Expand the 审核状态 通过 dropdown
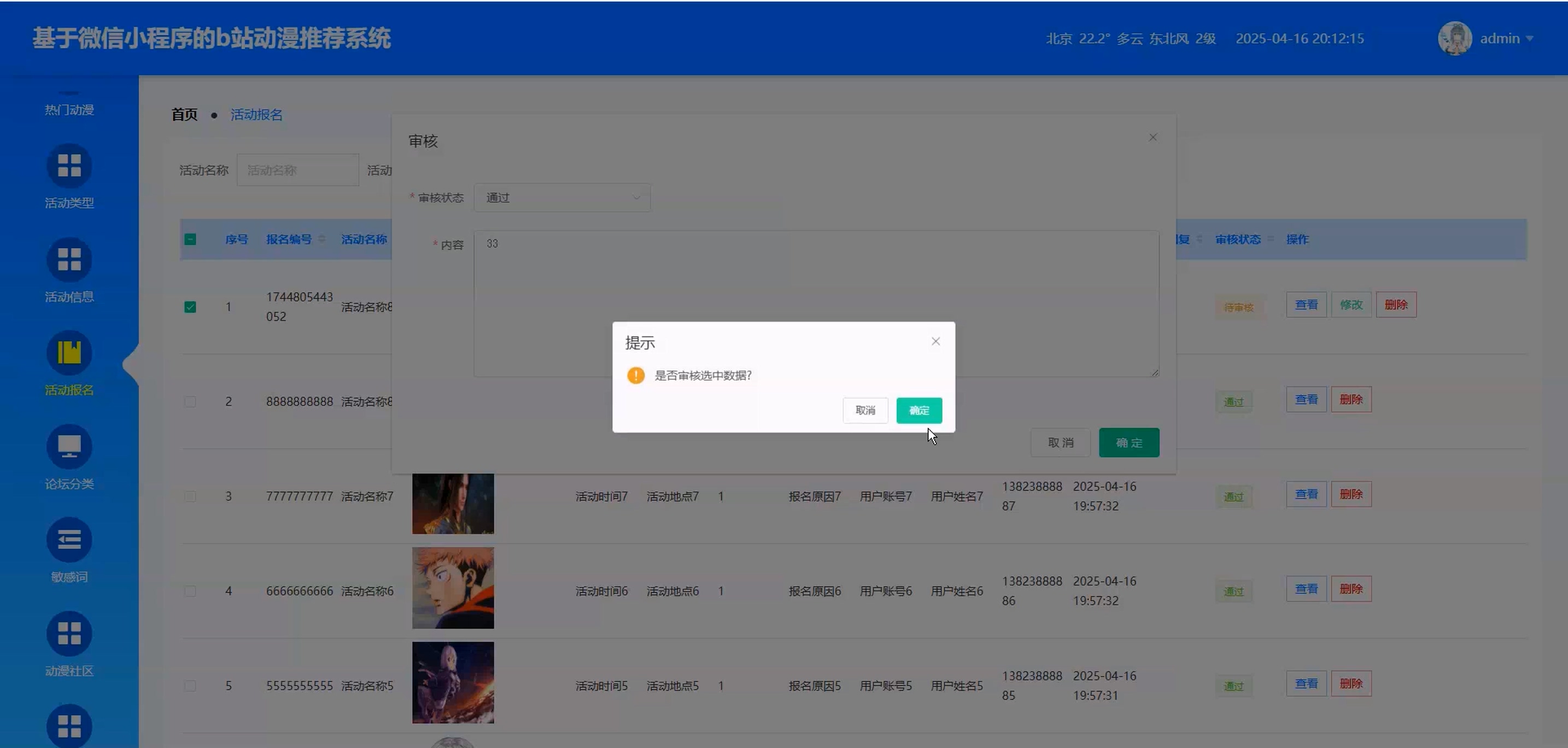 click(x=562, y=198)
